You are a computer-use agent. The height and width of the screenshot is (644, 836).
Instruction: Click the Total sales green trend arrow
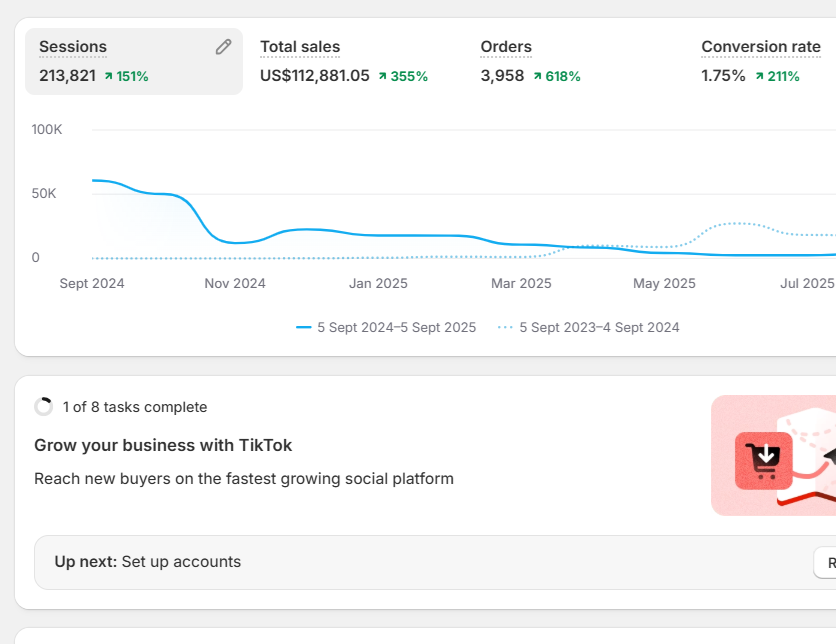click(x=382, y=76)
